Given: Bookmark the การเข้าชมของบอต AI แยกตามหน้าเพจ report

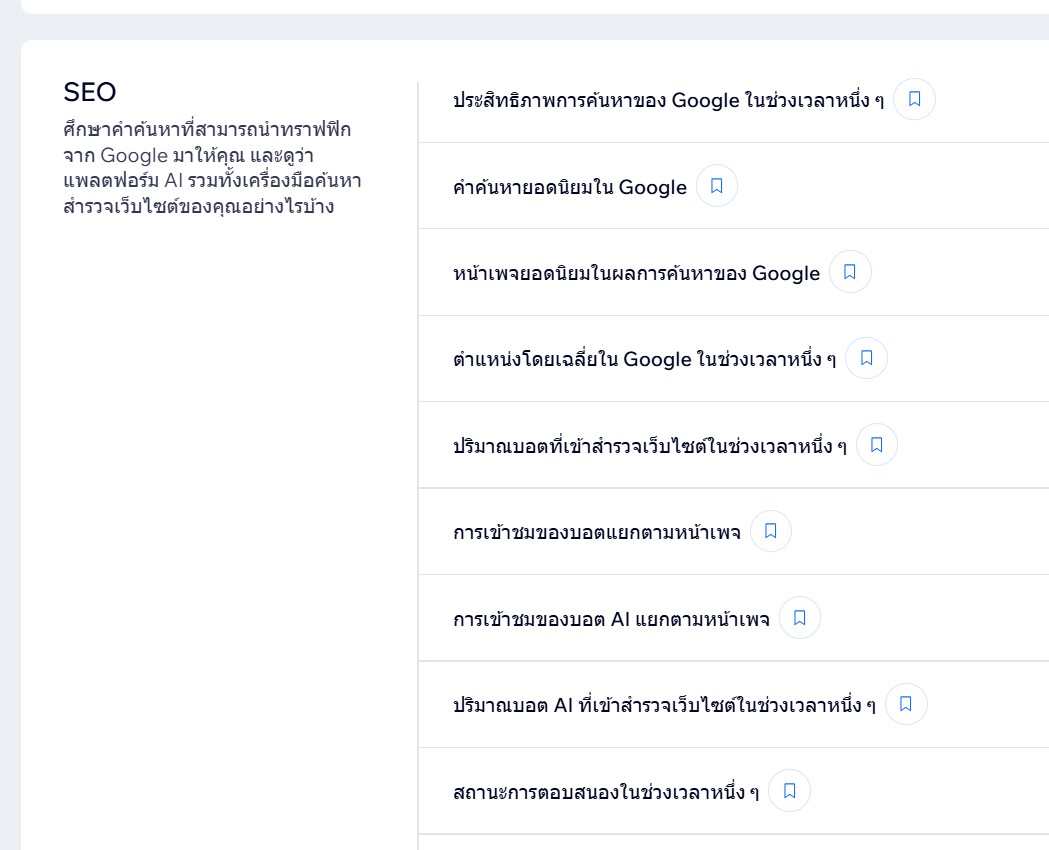Looking at the screenshot, I should [799, 618].
